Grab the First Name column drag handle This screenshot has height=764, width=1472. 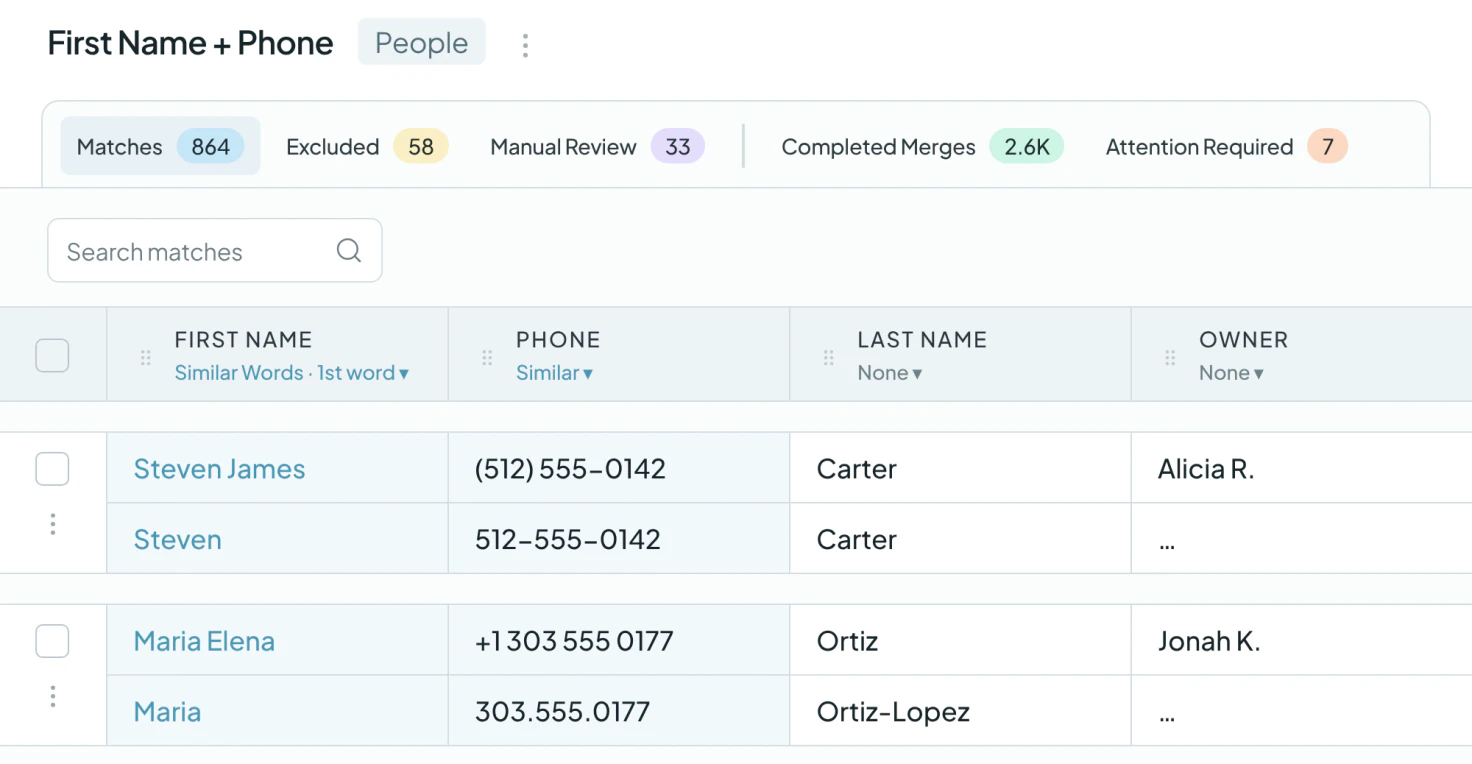(146, 357)
